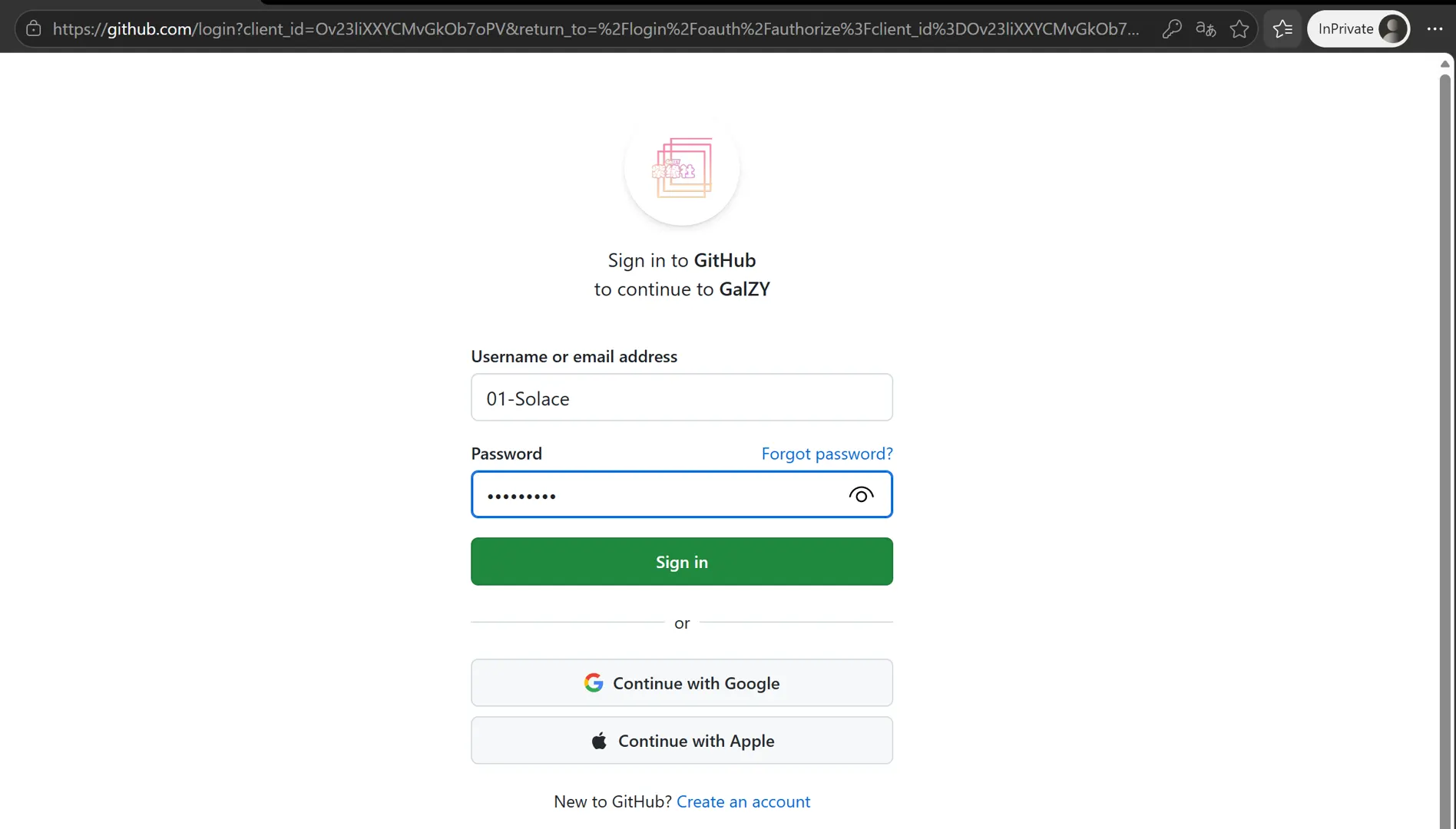The image size is (1456, 829).
Task: Open the favorites list icon
Action: [x=1282, y=28]
